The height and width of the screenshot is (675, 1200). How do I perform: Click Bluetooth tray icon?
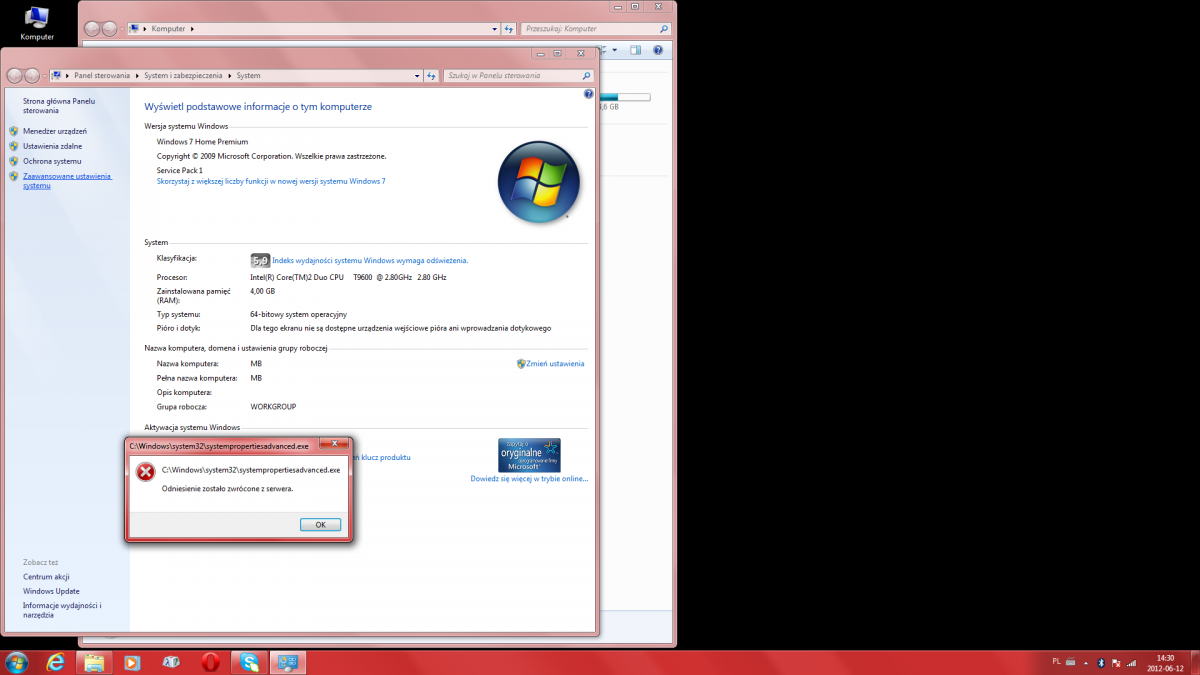click(x=1101, y=662)
